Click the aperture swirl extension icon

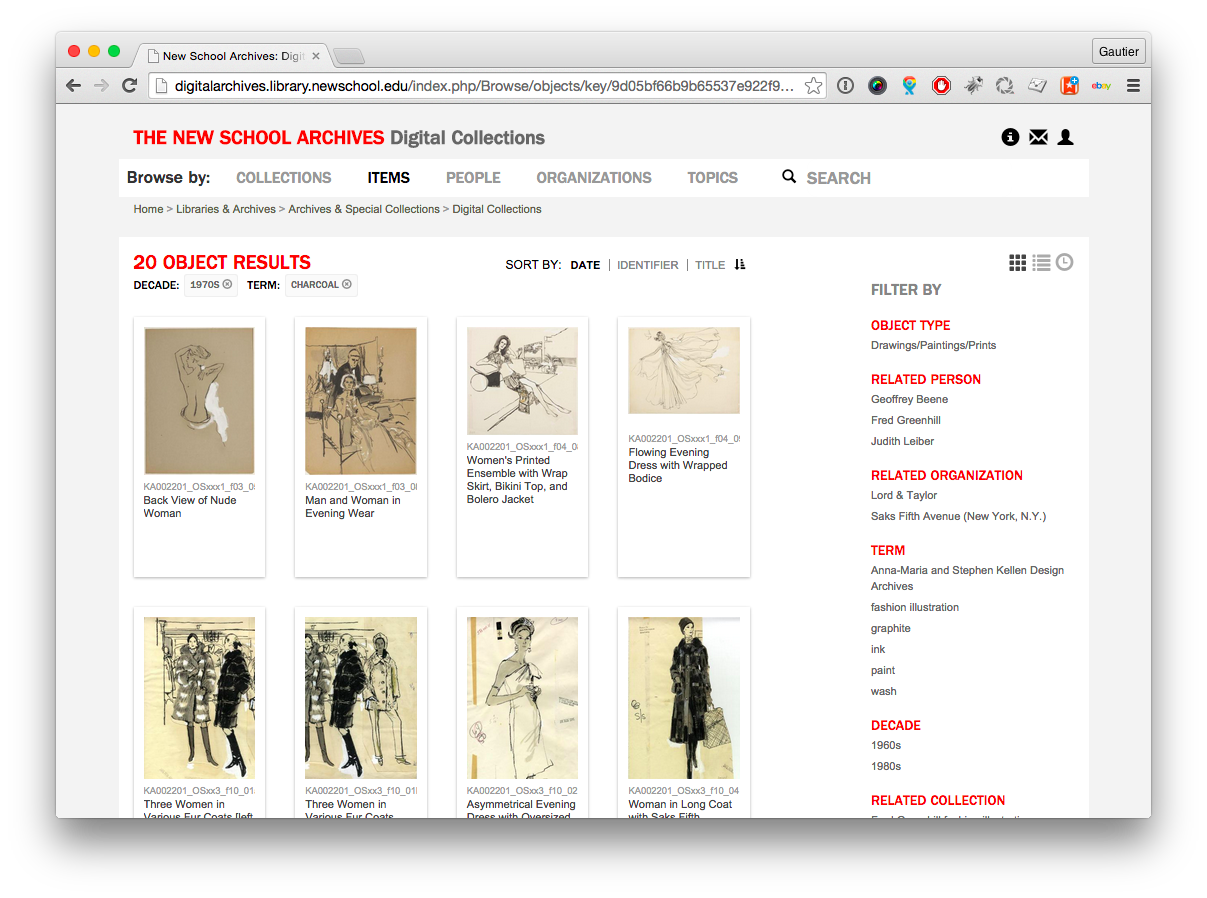pos(1005,86)
